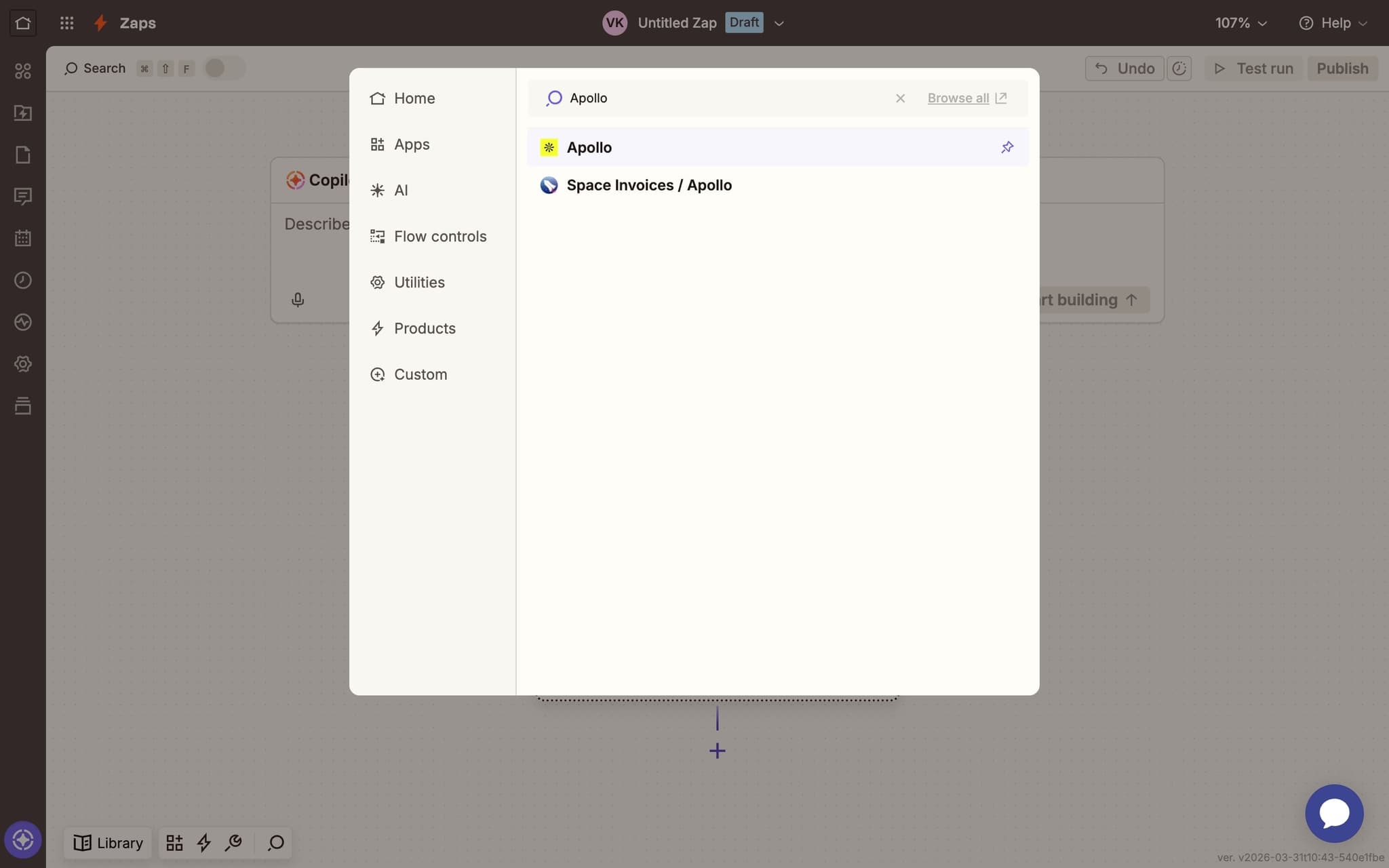The height and width of the screenshot is (868, 1389).
Task: Open the Draft status chevron dropdown
Action: 779,22
